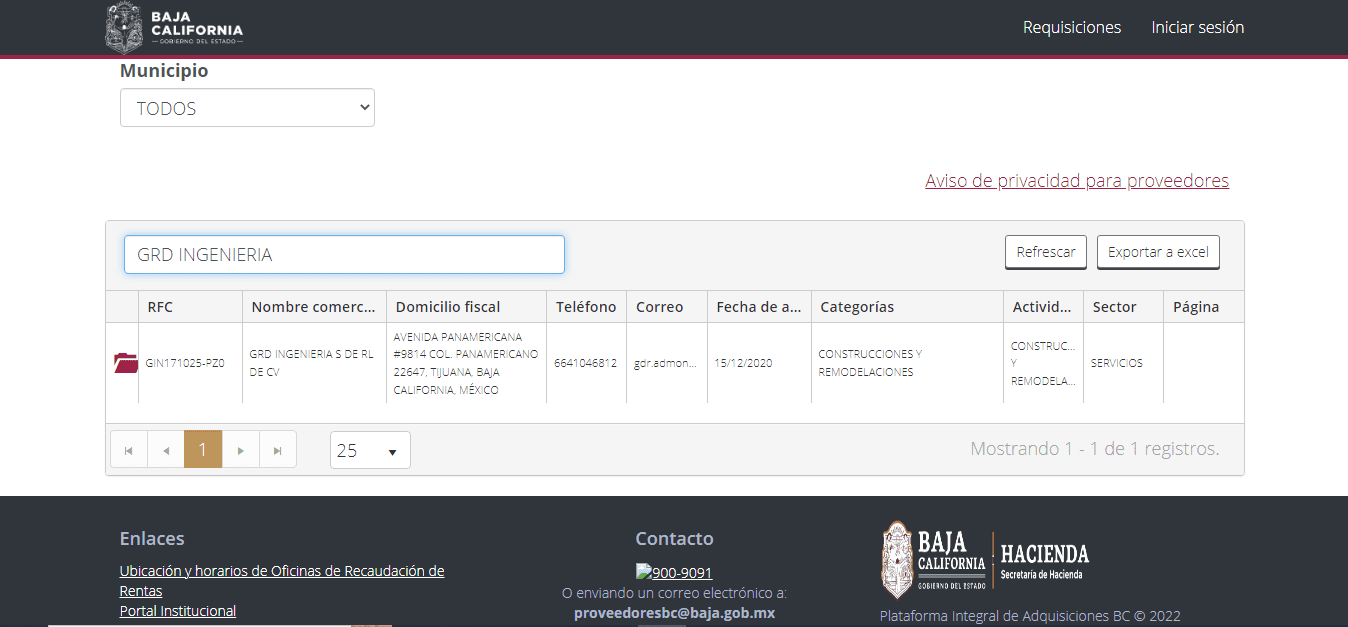This screenshot has width=1348, height=627.
Task: Sort by the Categorías column header
Action: pos(906,307)
